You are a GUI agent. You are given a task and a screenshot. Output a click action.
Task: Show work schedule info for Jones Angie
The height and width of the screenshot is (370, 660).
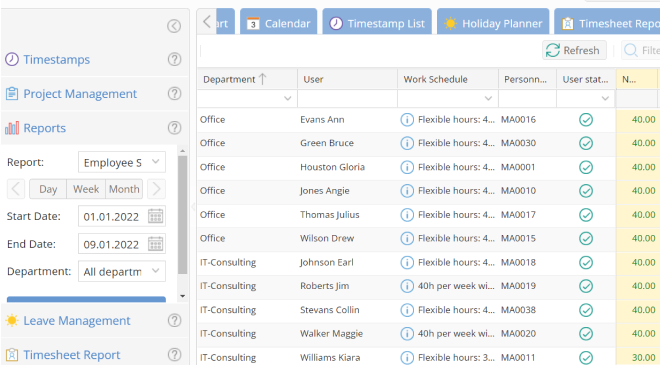pyautogui.click(x=407, y=191)
